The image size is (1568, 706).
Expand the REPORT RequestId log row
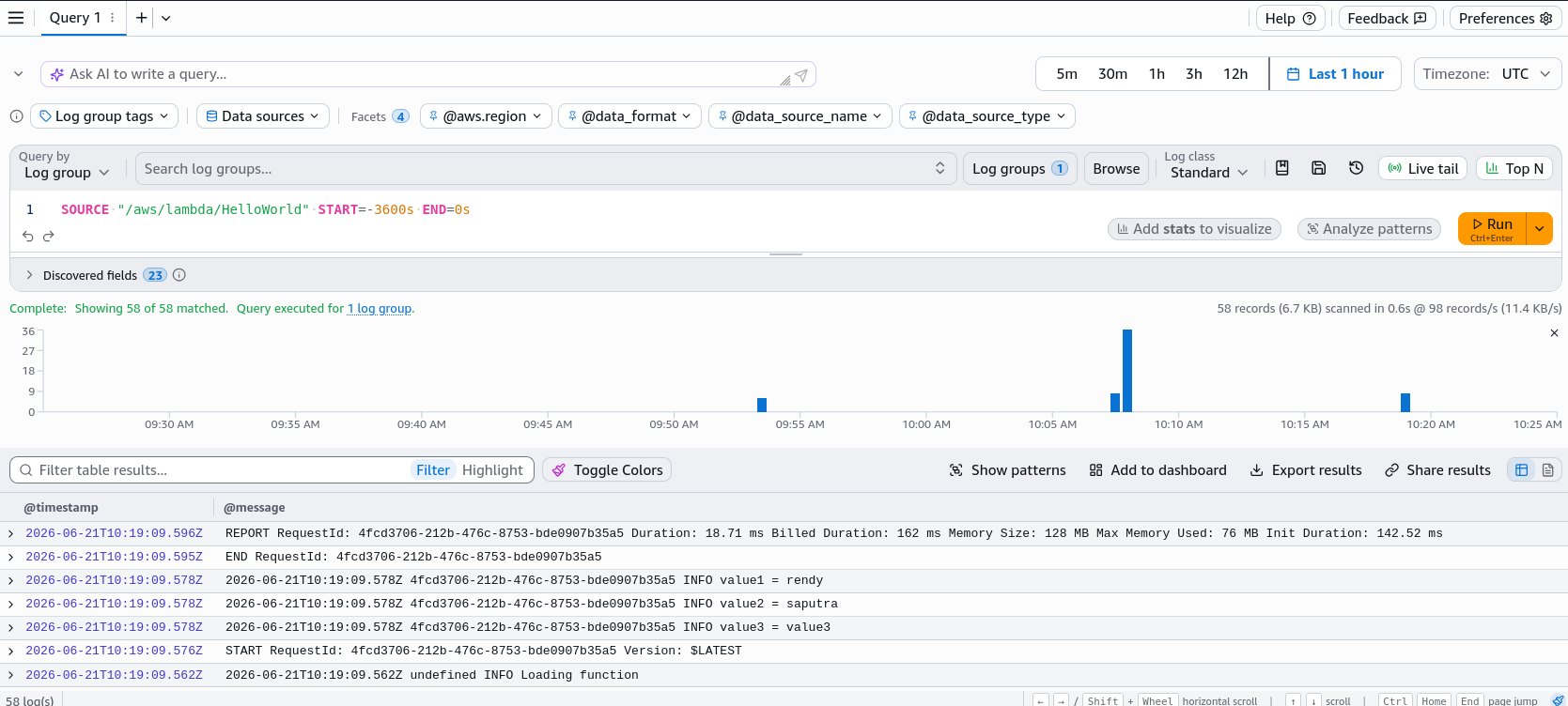pos(10,533)
